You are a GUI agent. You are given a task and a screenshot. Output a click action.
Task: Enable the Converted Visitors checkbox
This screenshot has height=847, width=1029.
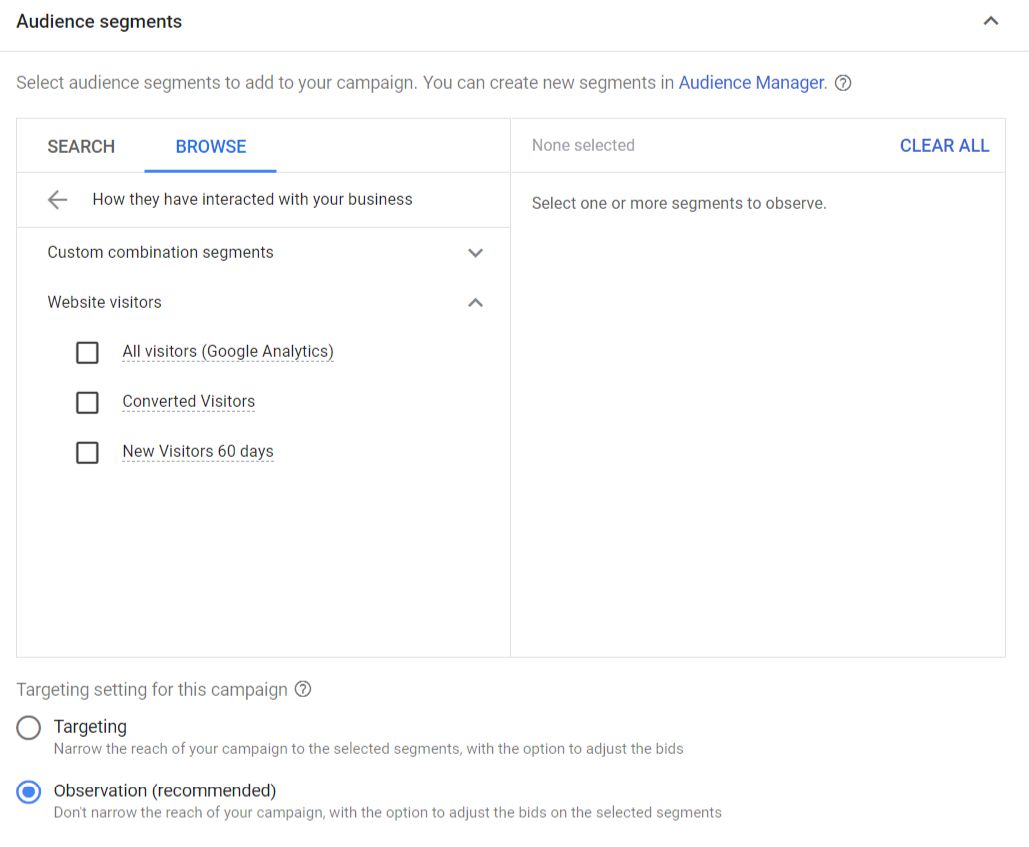tap(87, 402)
